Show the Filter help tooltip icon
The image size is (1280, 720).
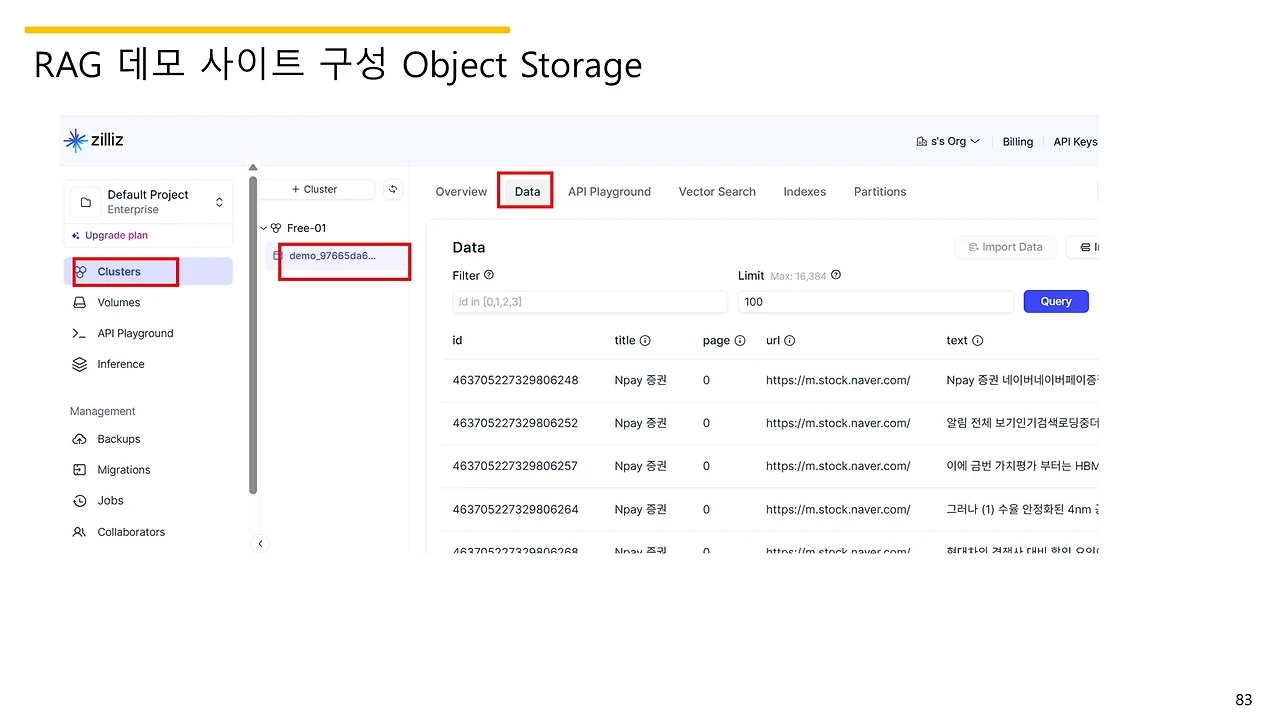pyautogui.click(x=489, y=275)
